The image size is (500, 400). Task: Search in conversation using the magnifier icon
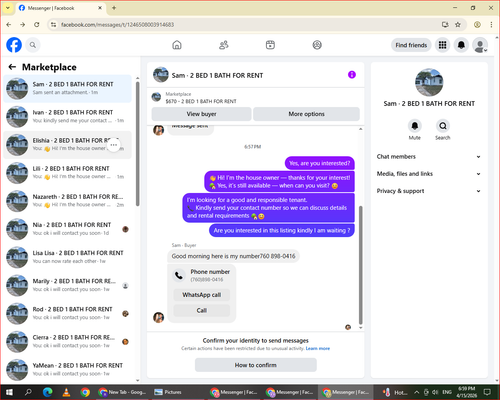443,126
